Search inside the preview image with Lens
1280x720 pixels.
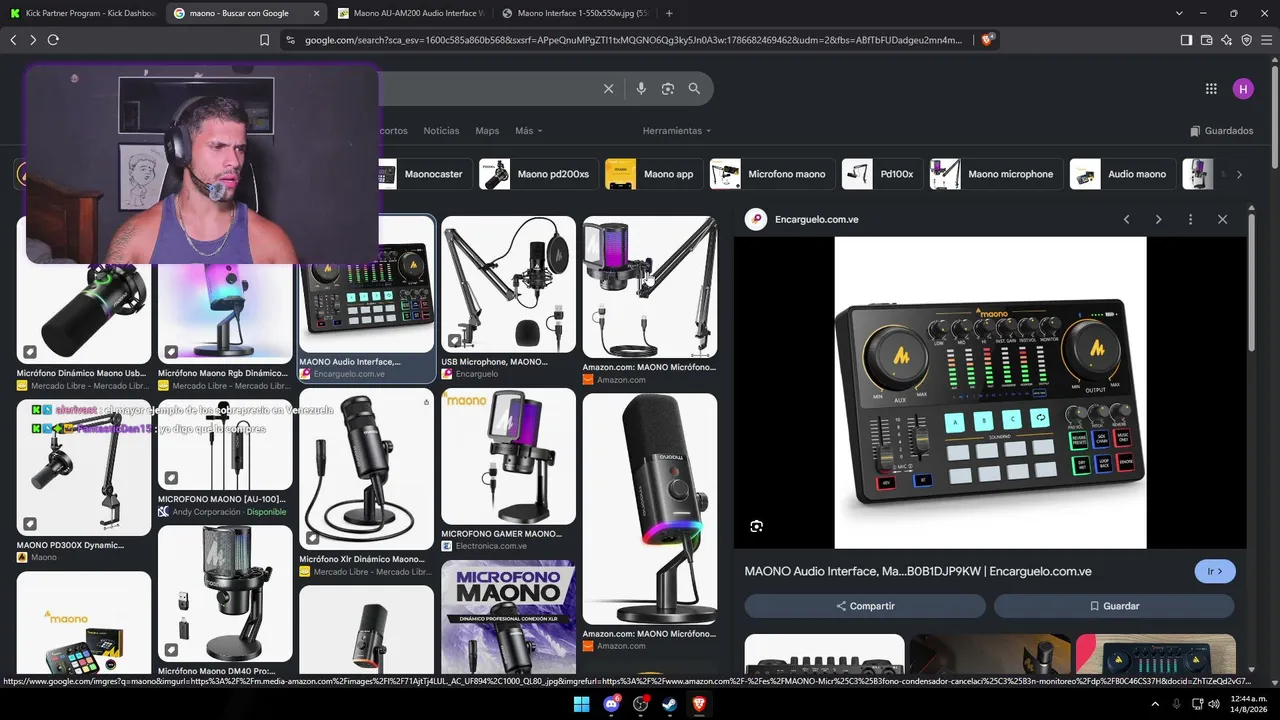pos(757,526)
